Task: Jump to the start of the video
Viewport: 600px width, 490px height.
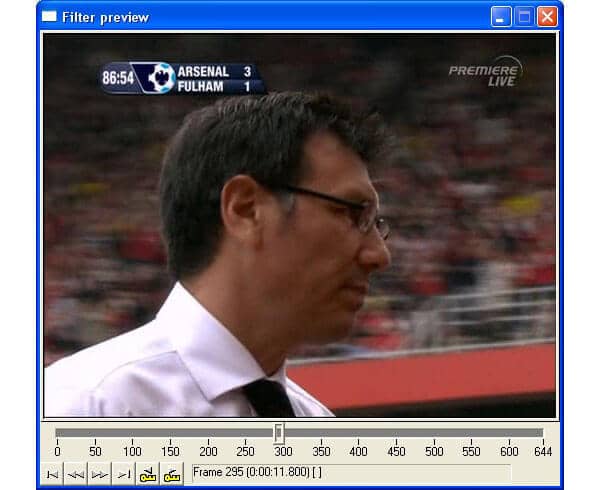Action: click(51, 473)
